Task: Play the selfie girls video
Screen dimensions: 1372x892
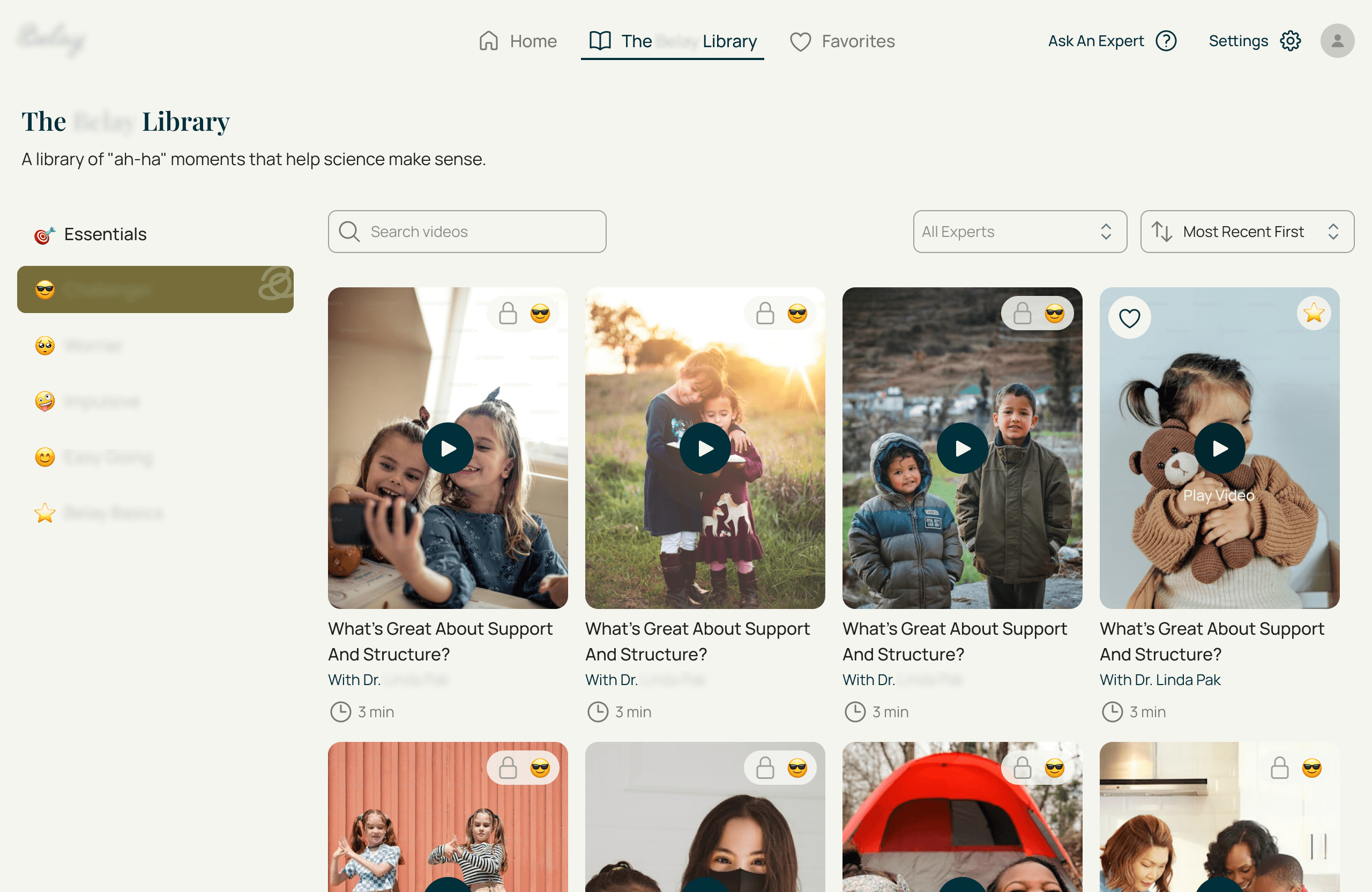Action: pos(448,448)
